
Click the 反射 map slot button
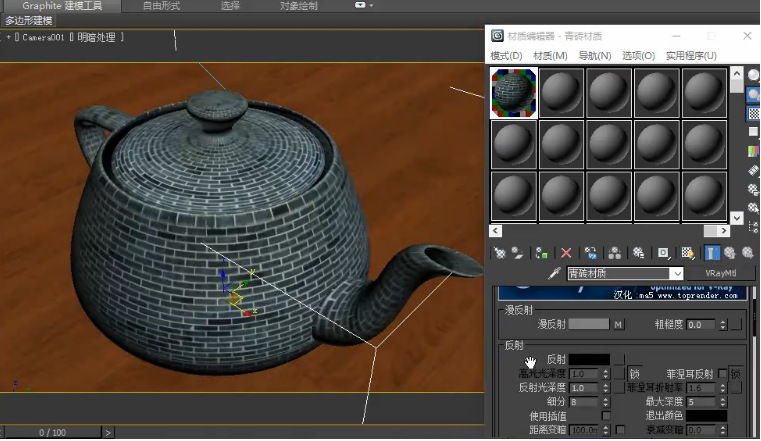coord(619,359)
